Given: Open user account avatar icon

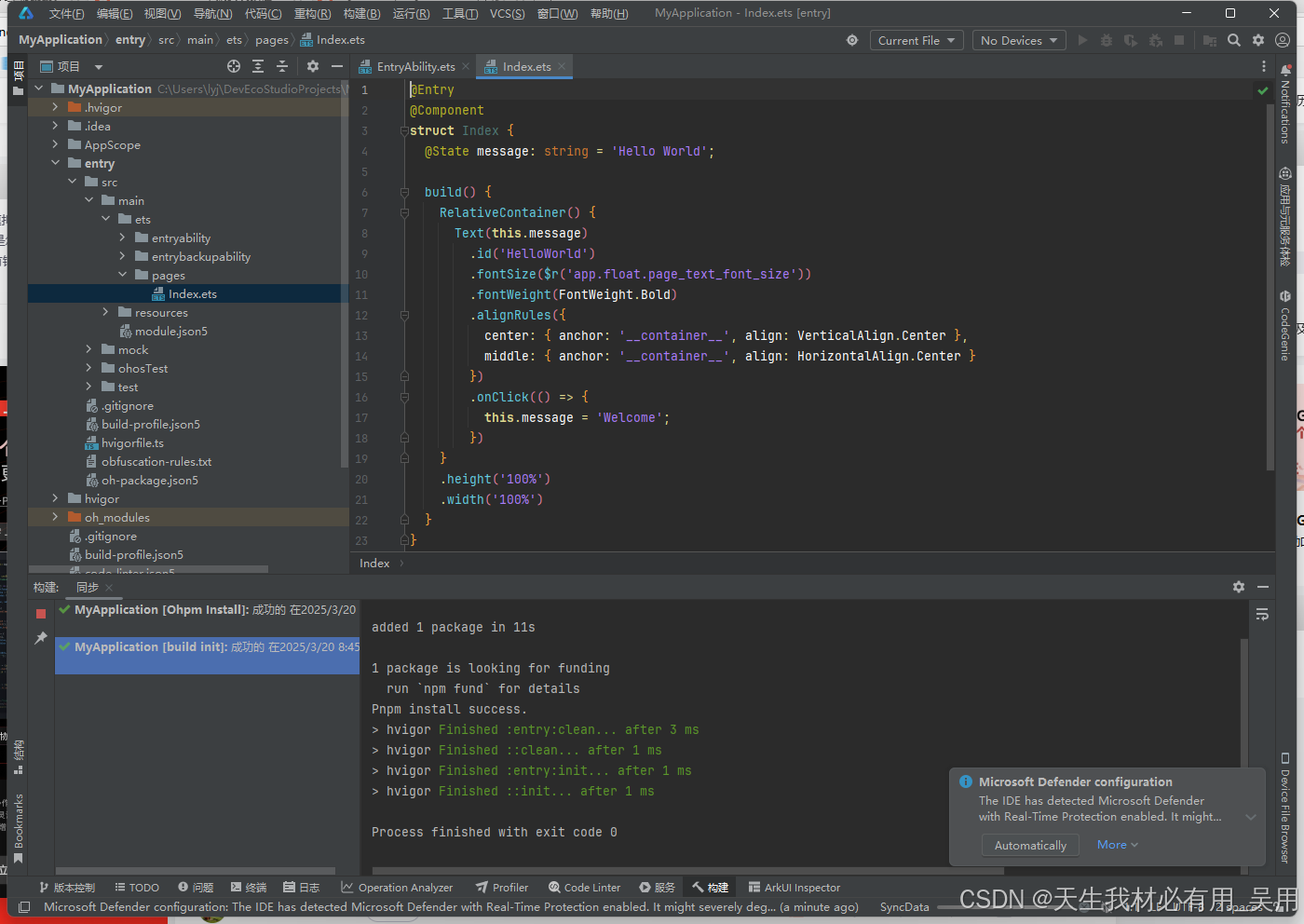Looking at the screenshot, I should (x=1283, y=40).
